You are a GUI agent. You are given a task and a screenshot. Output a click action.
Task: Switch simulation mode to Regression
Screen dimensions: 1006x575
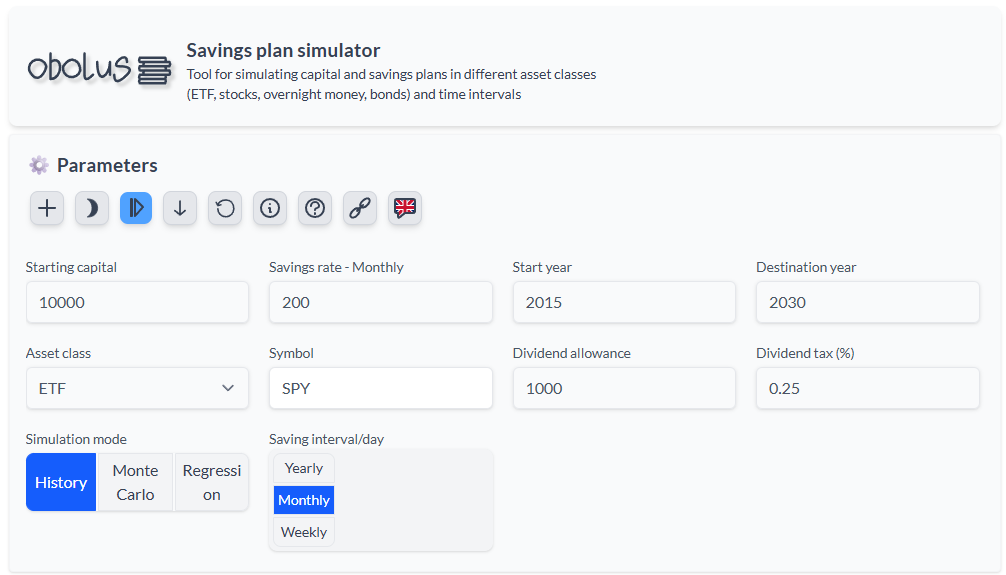[211, 482]
